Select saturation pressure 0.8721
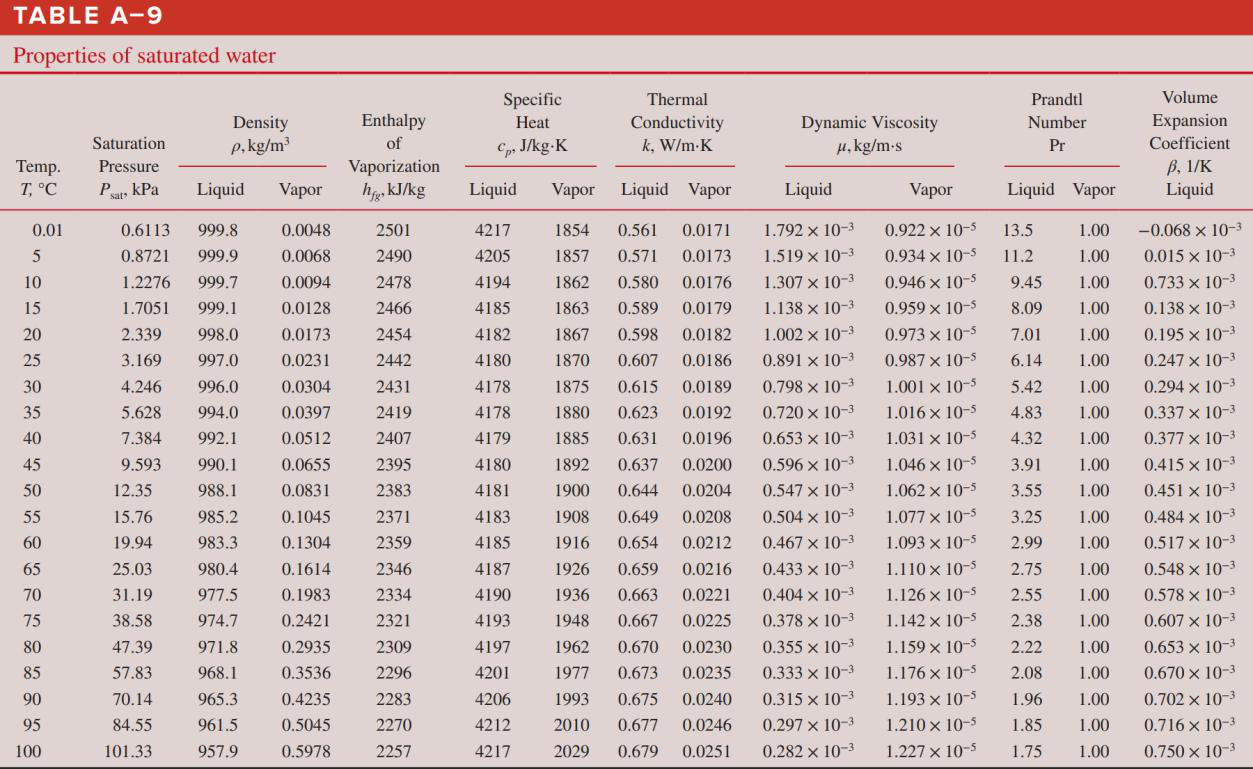This screenshot has width=1253, height=769. (x=145, y=255)
